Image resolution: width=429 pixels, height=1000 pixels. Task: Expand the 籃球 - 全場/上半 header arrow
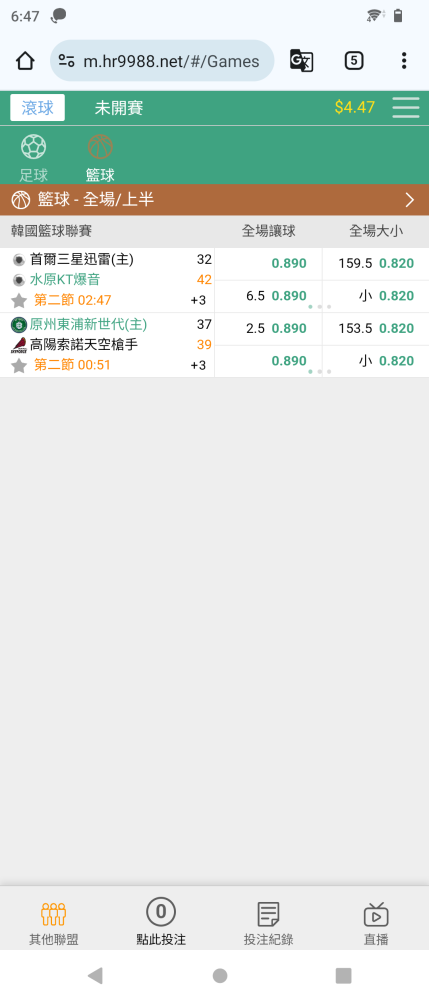pos(409,200)
